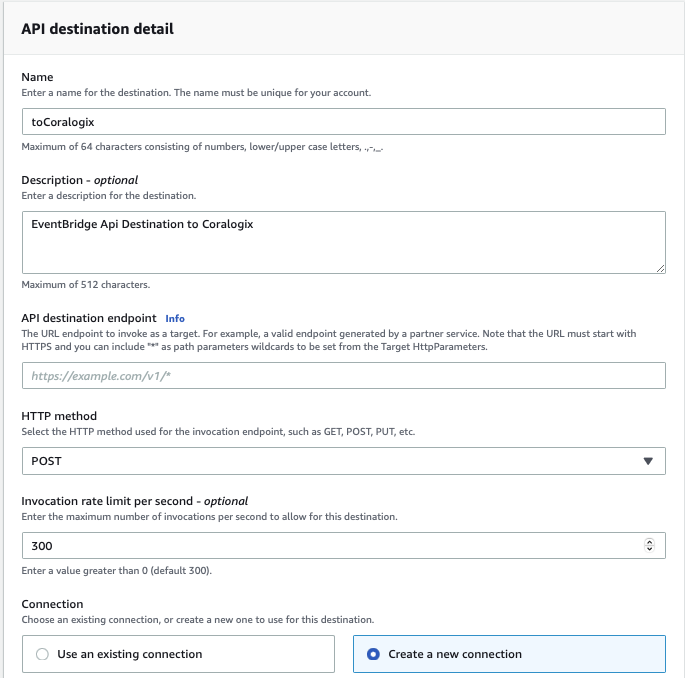Viewport: 685px width, 678px height.
Task: Click the Invocation rate limit per second label
Action: 134,500
